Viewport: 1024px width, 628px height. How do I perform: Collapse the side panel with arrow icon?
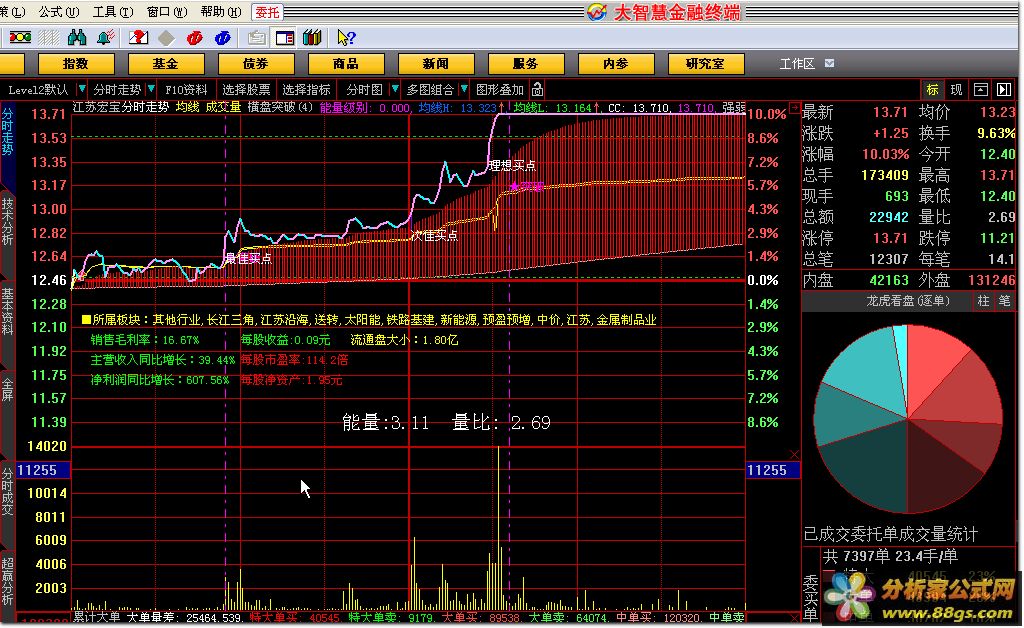coord(1004,89)
